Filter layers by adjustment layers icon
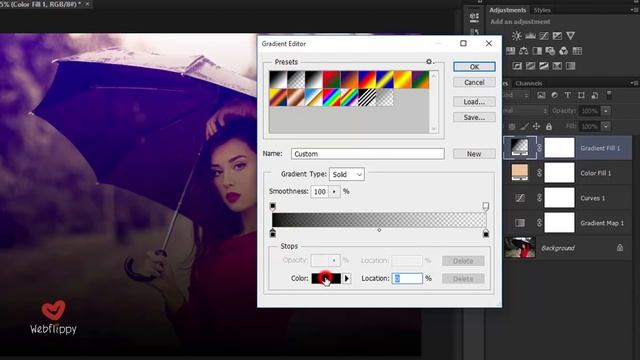The height and width of the screenshot is (360, 640). [x=554, y=95]
